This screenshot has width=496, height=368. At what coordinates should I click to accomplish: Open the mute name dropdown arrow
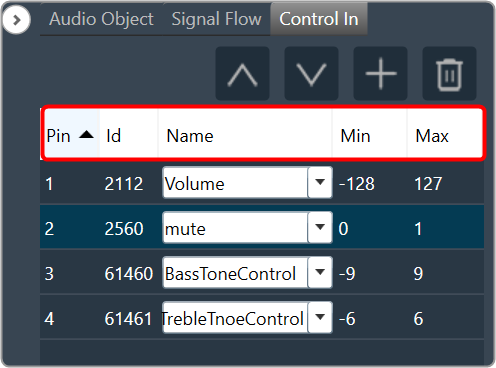(x=320, y=227)
